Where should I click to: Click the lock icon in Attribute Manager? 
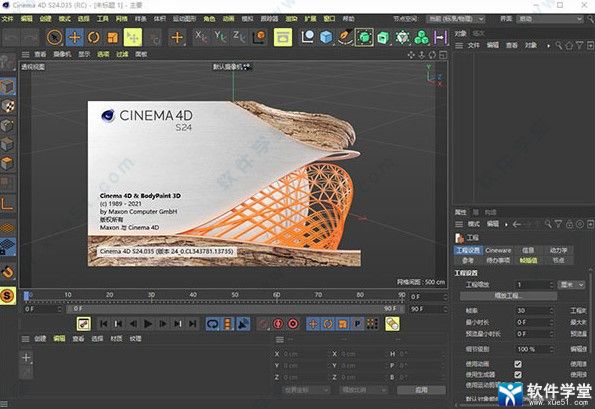point(569,224)
